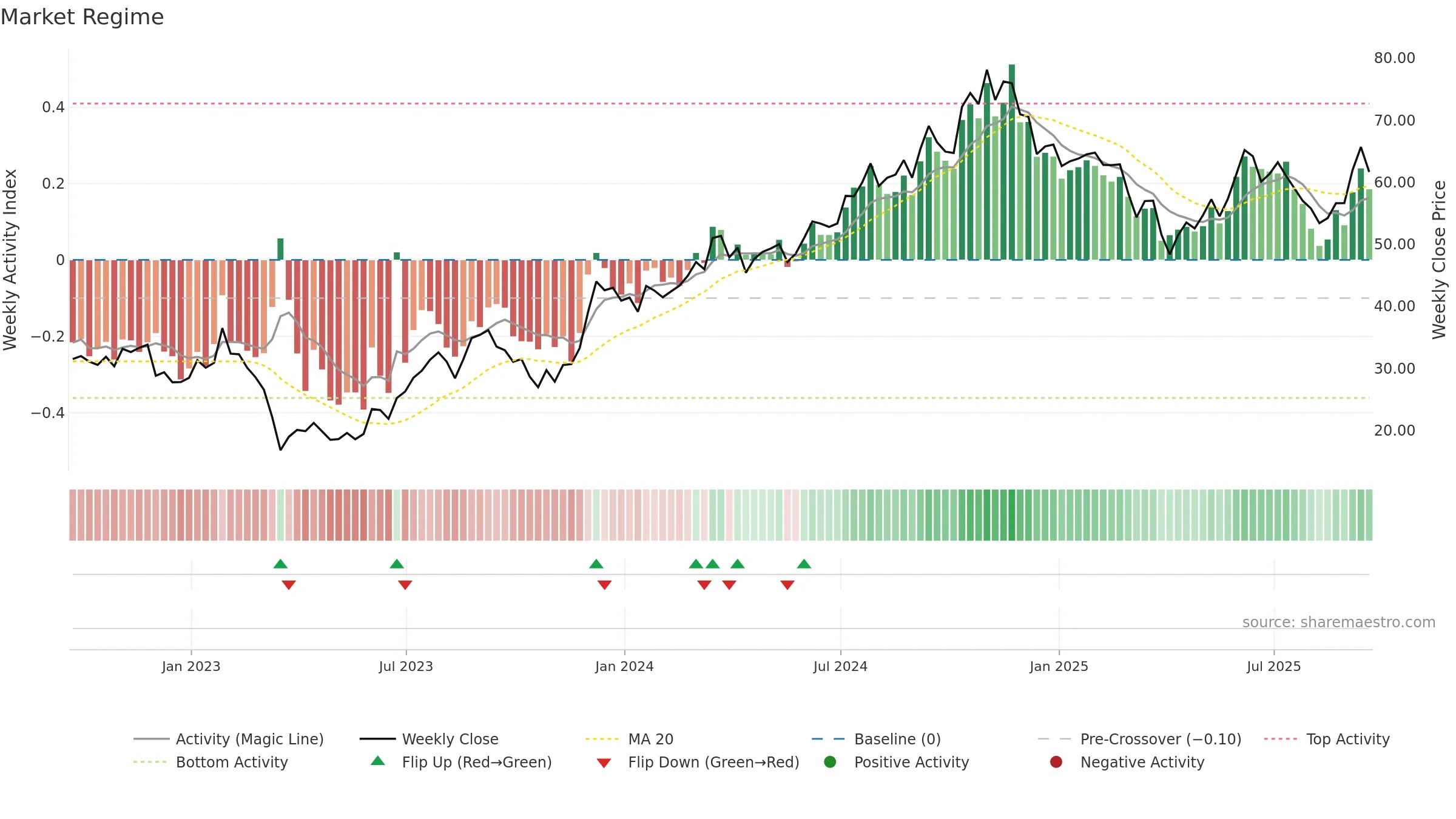Toggle the MA 20 legend entry
Image resolution: width=1456 pixels, height=819 pixels.
tap(629, 739)
